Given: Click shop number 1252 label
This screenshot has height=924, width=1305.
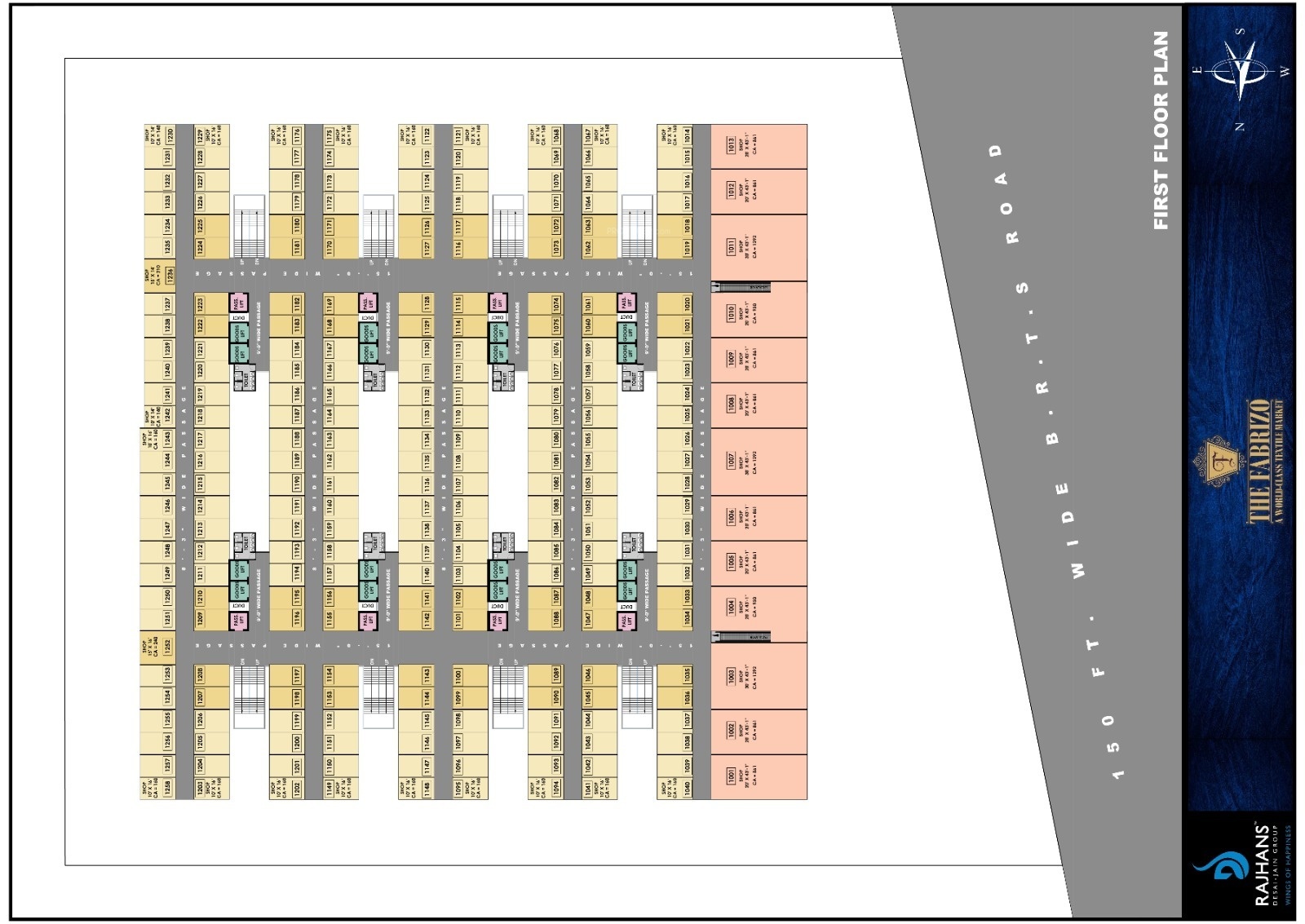Looking at the screenshot, I should point(168,646).
